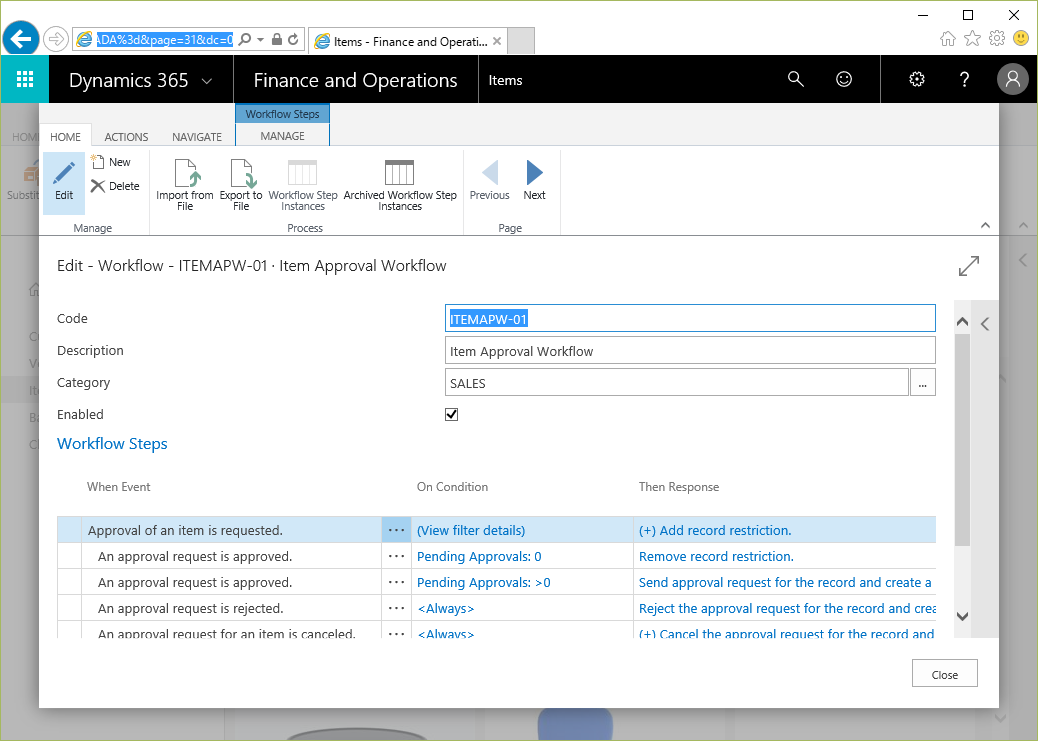Click Delete in the Manage group
The image size is (1038, 741).
pyautogui.click(x=115, y=186)
